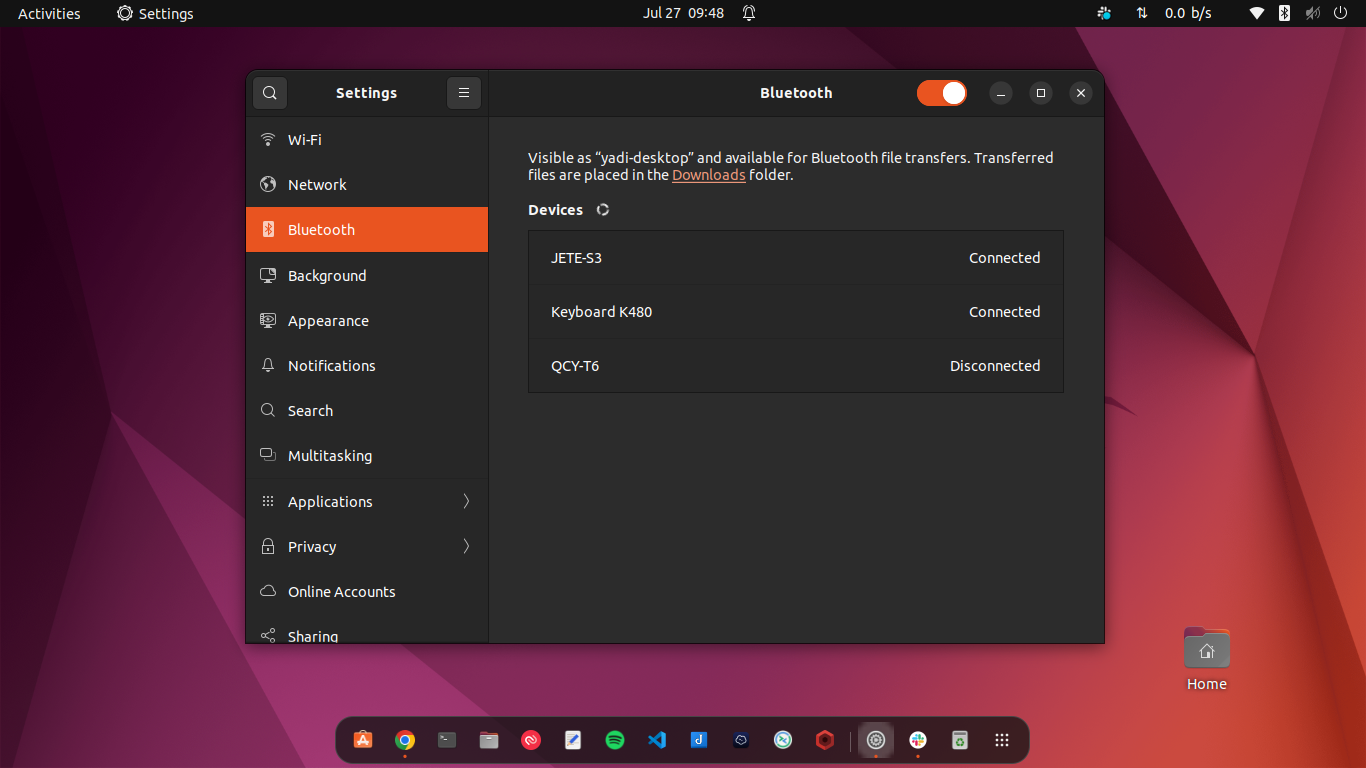The width and height of the screenshot is (1366, 768).
Task: Click the Notifications bell sidebar icon
Action: pos(268,366)
